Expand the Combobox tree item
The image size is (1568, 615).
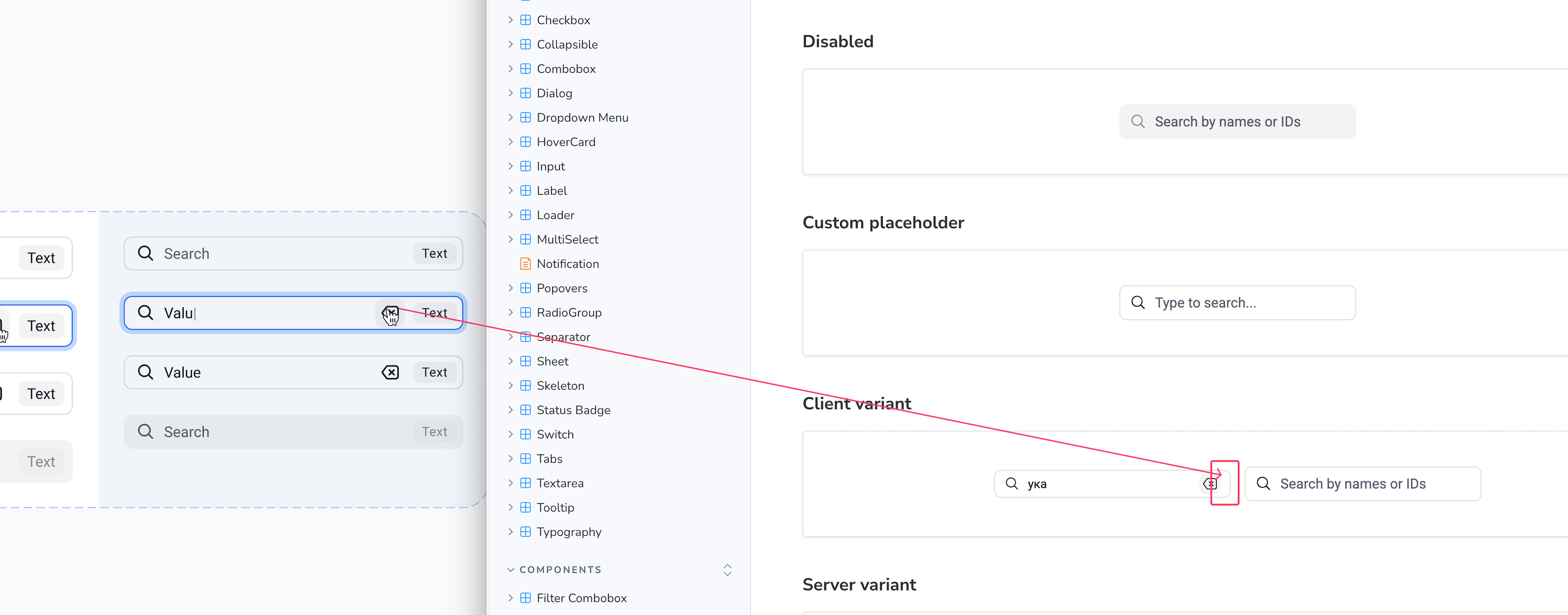(x=511, y=69)
